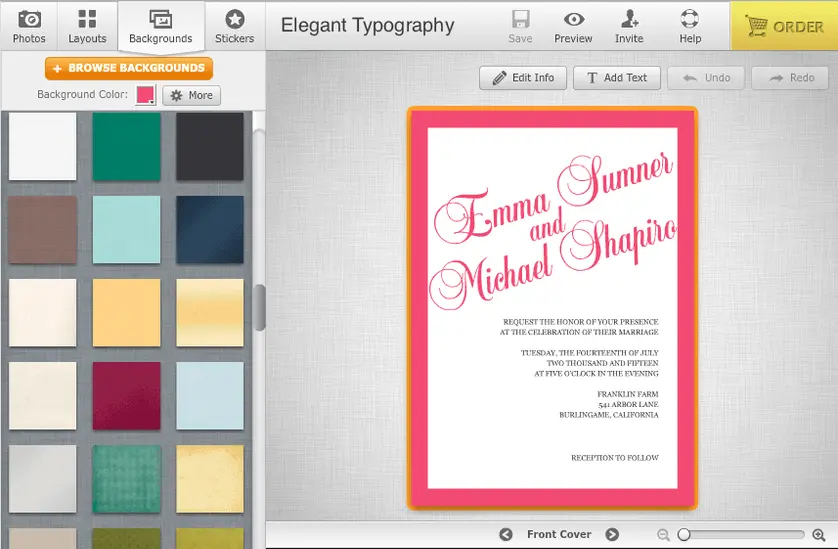Click the 'Elegant Typography' project title
838x549 pixels.
tap(368, 26)
